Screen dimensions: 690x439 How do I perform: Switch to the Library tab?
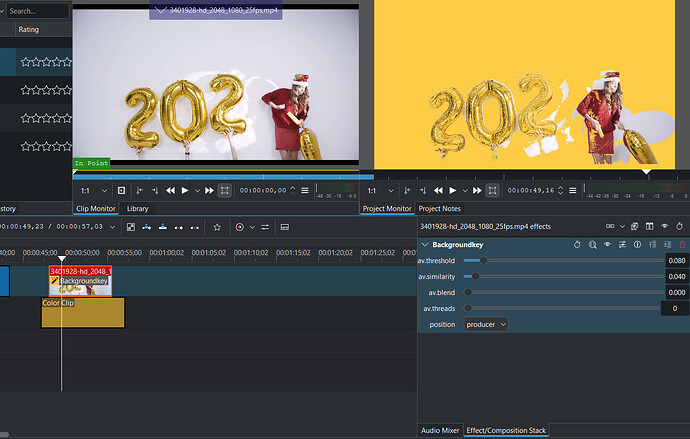[137, 209]
